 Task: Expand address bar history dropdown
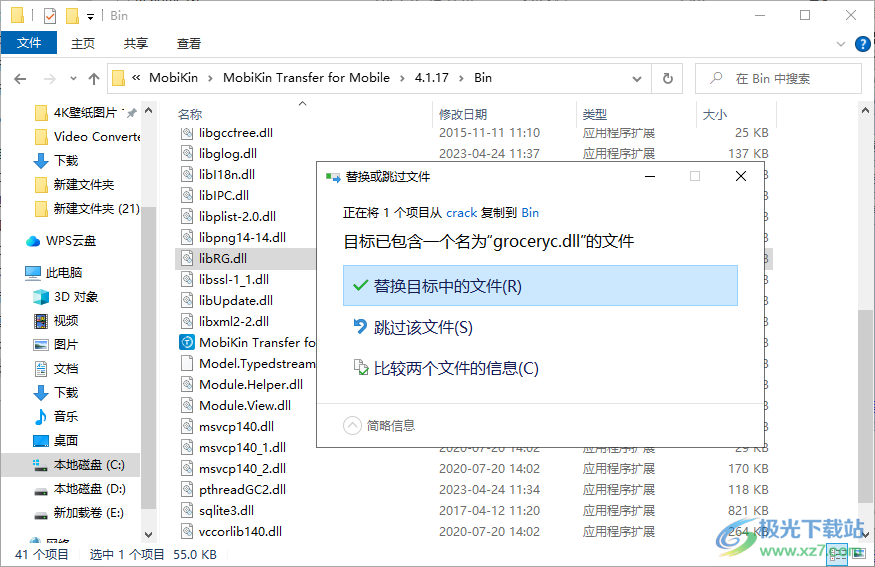pyautogui.click(x=637, y=79)
